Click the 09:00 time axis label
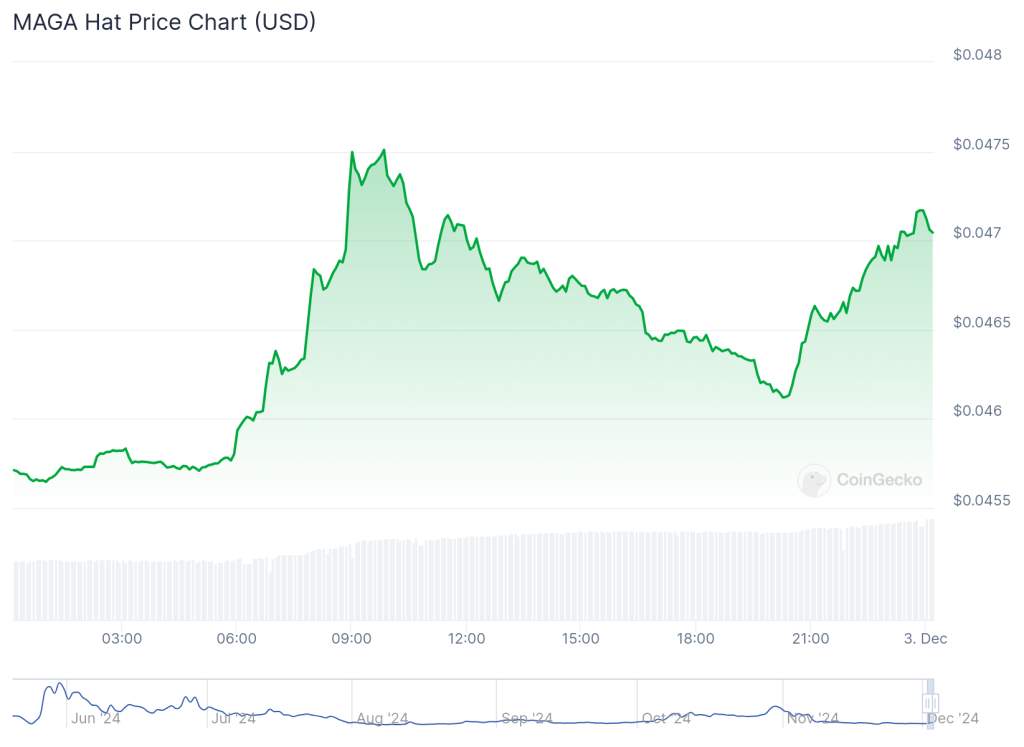The height and width of the screenshot is (747, 1024). (x=352, y=638)
